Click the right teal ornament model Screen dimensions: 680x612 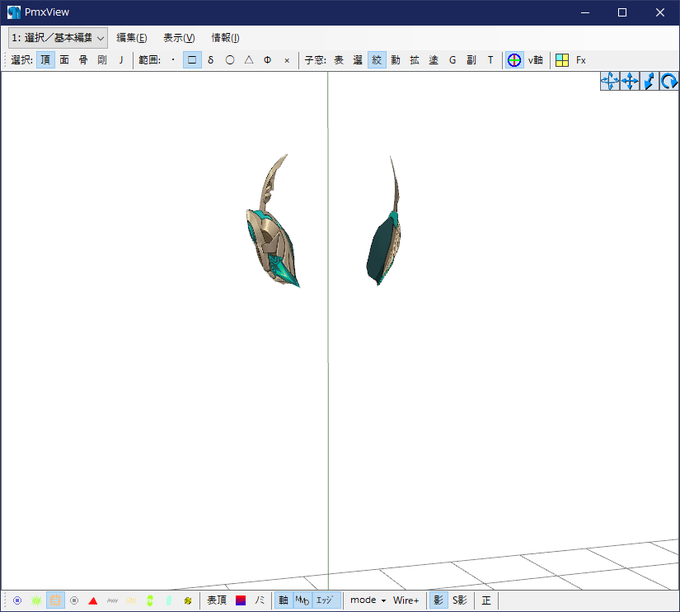click(x=383, y=247)
